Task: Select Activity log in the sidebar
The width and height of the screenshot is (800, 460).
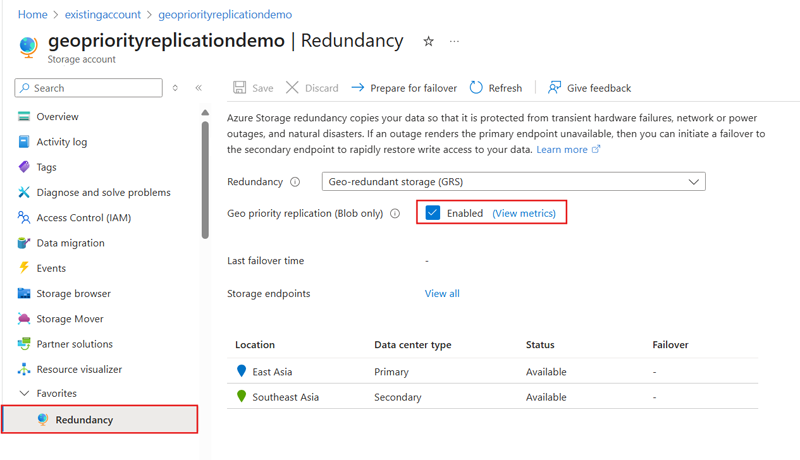Action: click(x=61, y=142)
